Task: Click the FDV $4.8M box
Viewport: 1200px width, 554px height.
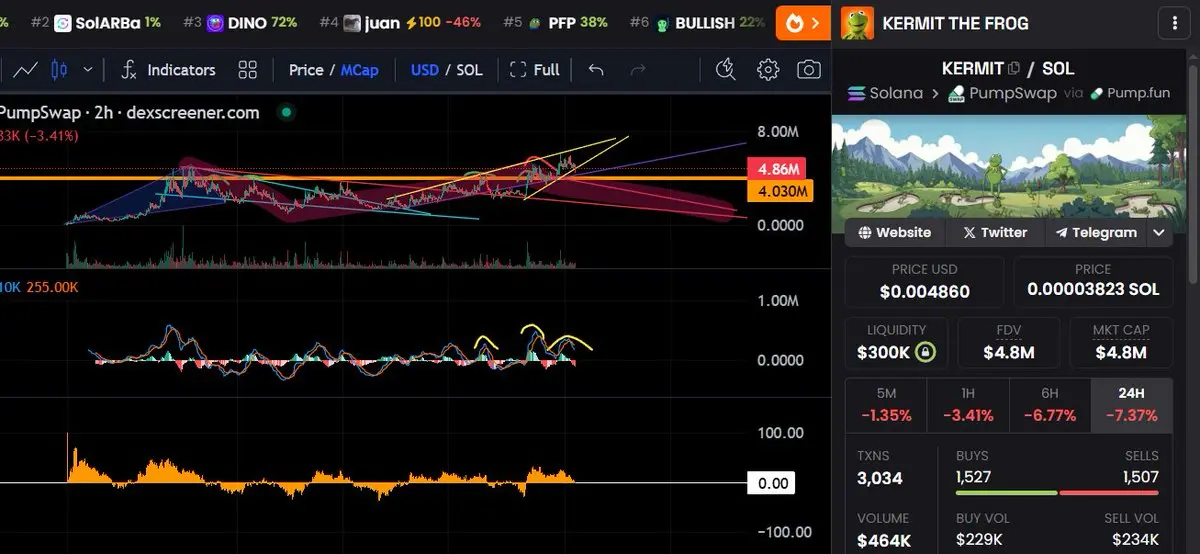Action: (x=1008, y=342)
